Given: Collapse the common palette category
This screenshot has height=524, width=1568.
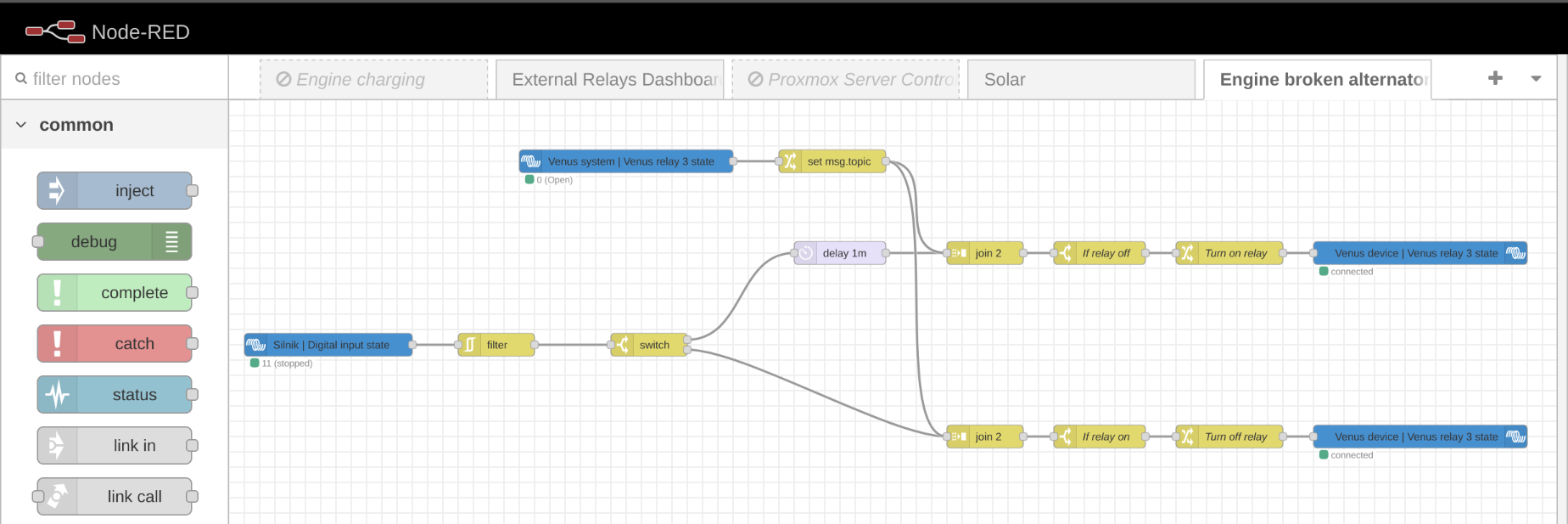Looking at the screenshot, I should point(21,125).
